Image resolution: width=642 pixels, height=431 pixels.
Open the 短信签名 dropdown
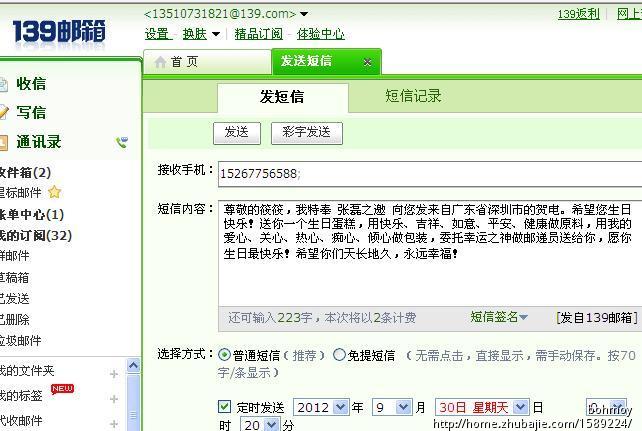coord(499,317)
